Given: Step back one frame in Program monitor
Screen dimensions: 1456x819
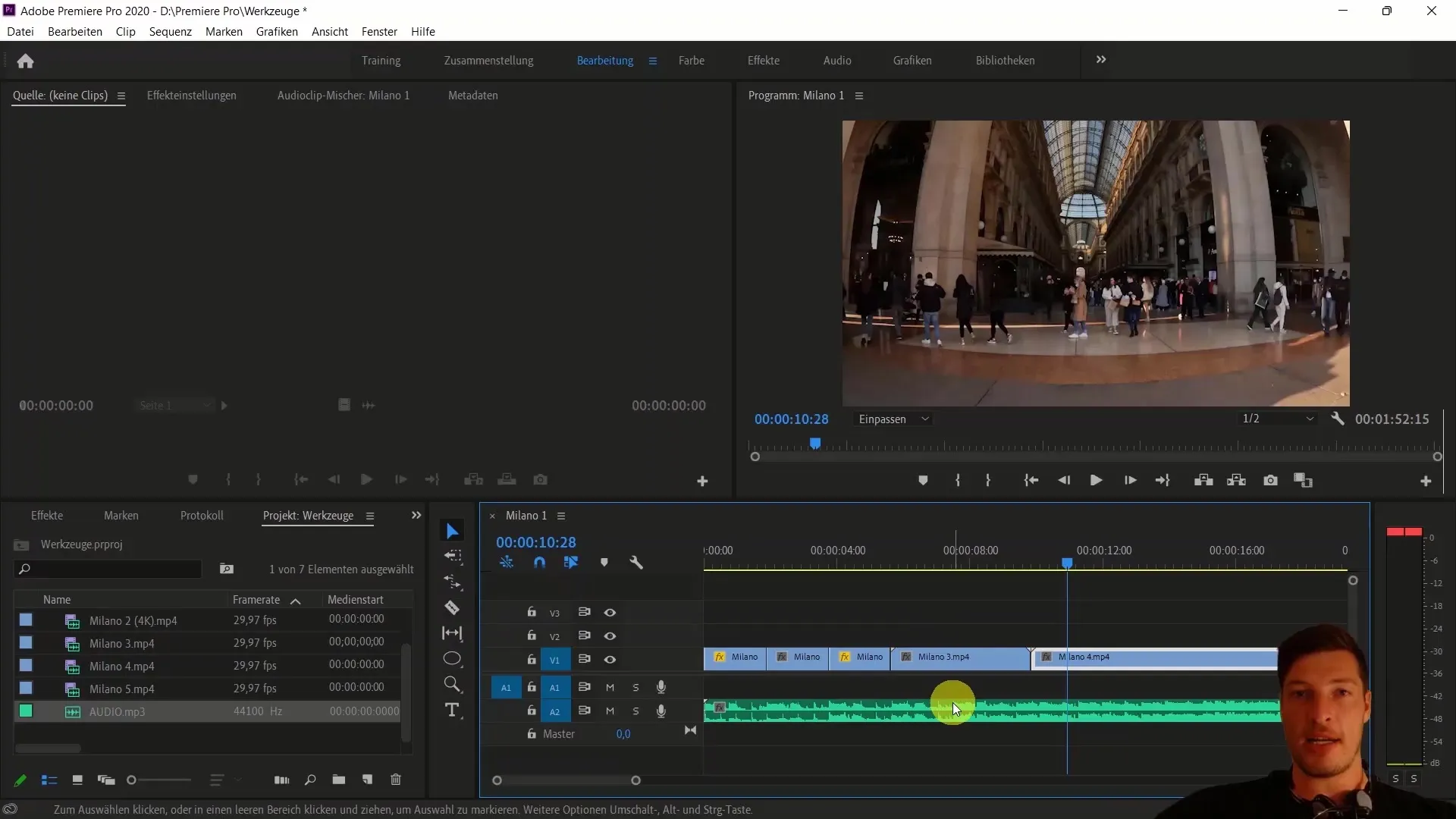Looking at the screenshot, I should click(x=1064, y=480).
